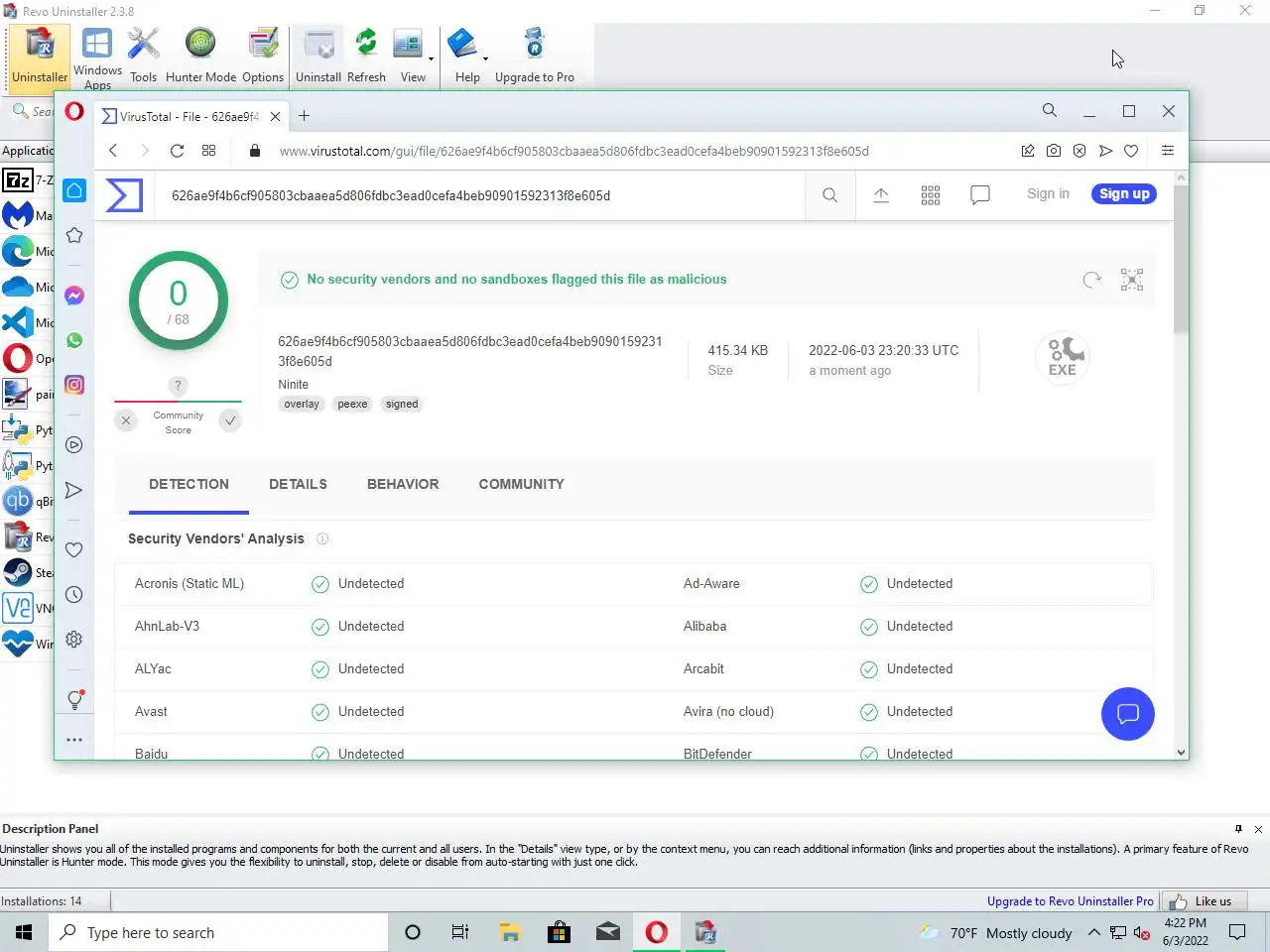The image size is (1270, 952).
Task: Open Bookmarks star in Opera sidebar
Action: pos(74,235)
